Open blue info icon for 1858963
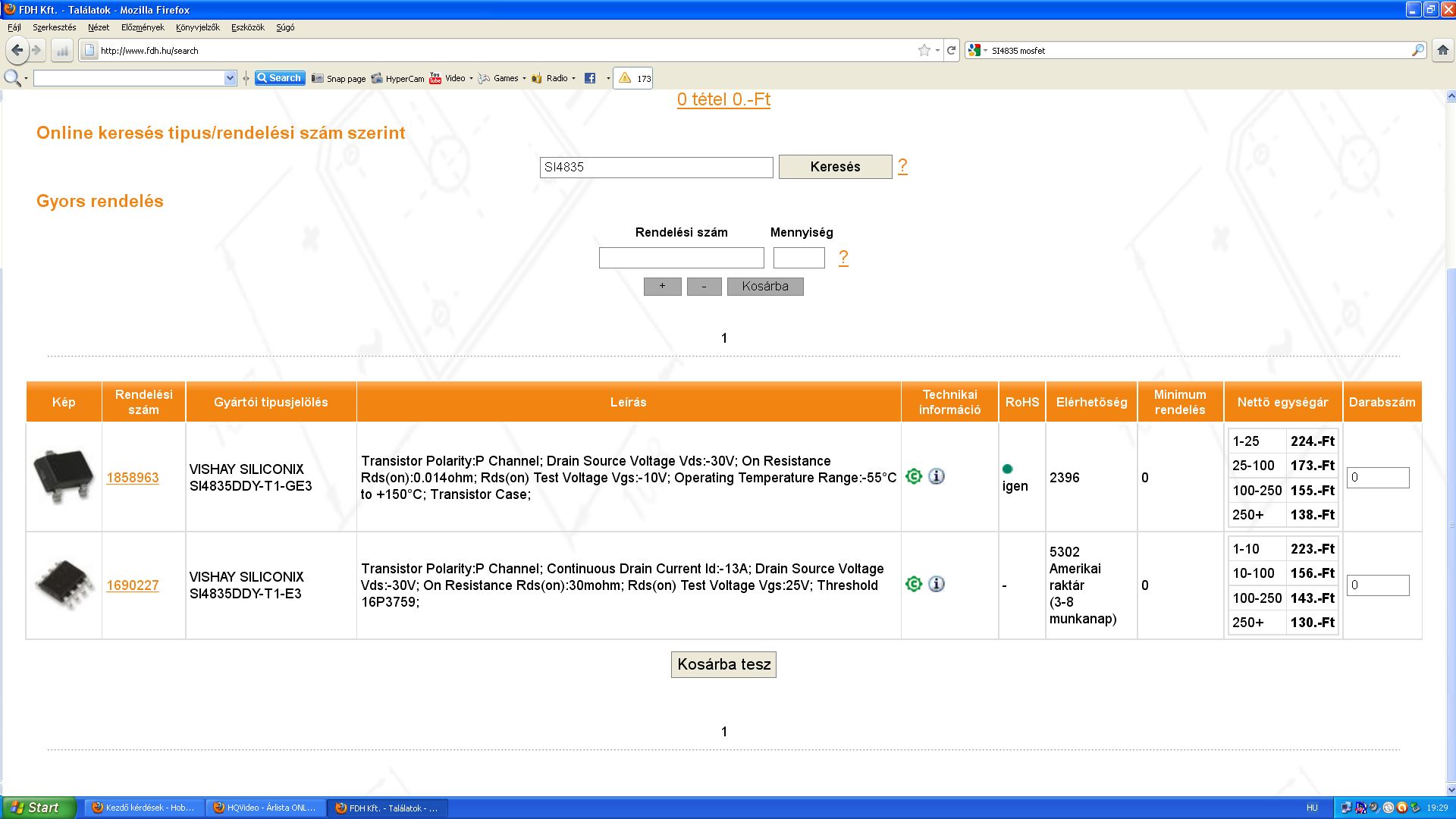Image resolution: width=1456 pixels, height=819 pixels. tap(937, 476)
